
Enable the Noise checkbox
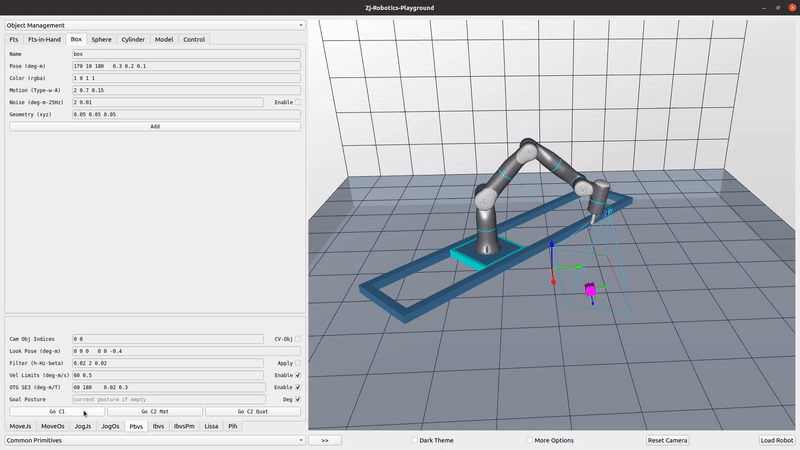[x=297, y=102]
